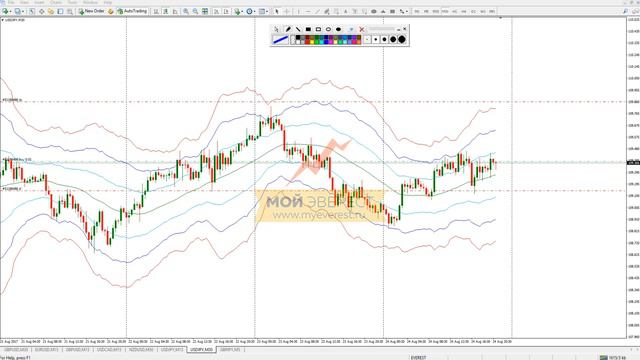Open blue dropdown arrow in drawing palette
Viewport: 640px width, 360px height.
[x=351, y=29]
